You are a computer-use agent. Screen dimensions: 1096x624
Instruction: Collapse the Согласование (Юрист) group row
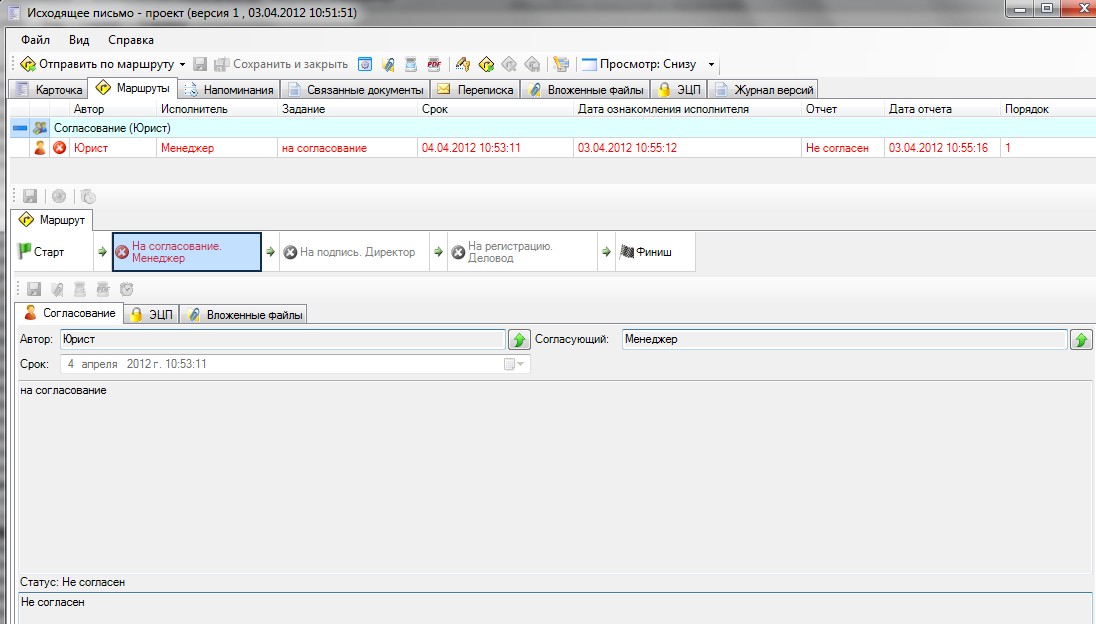tap(19, 128)
